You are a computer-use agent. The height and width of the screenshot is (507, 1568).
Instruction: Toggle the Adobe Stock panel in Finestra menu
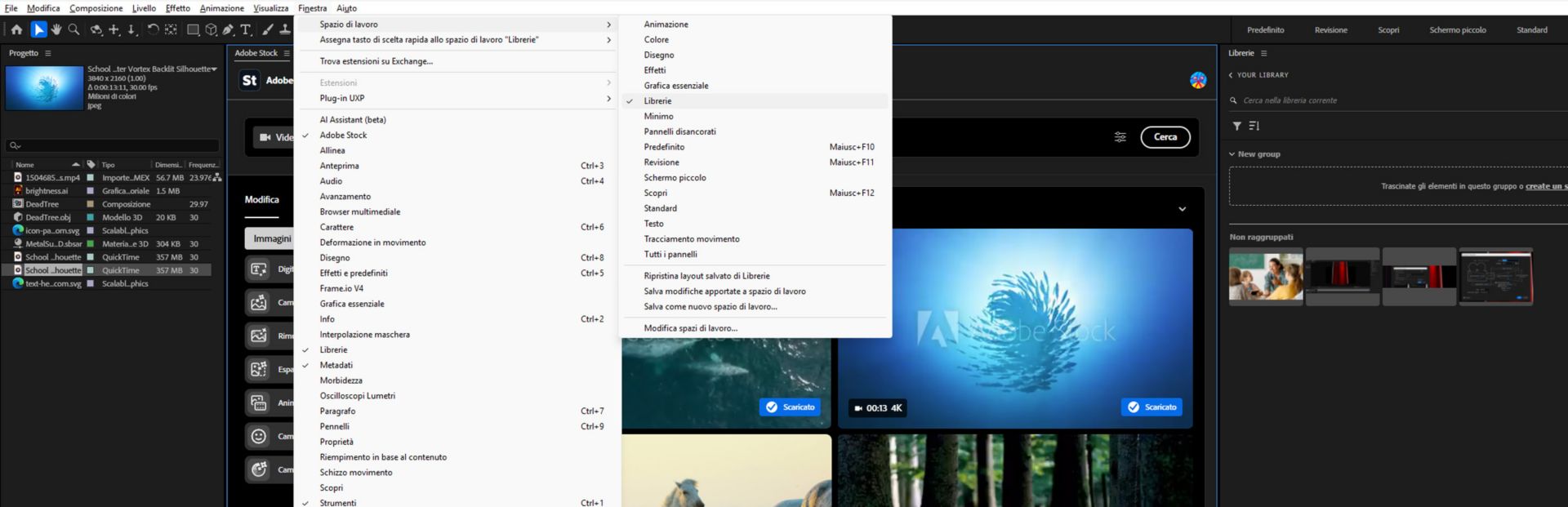457,136
